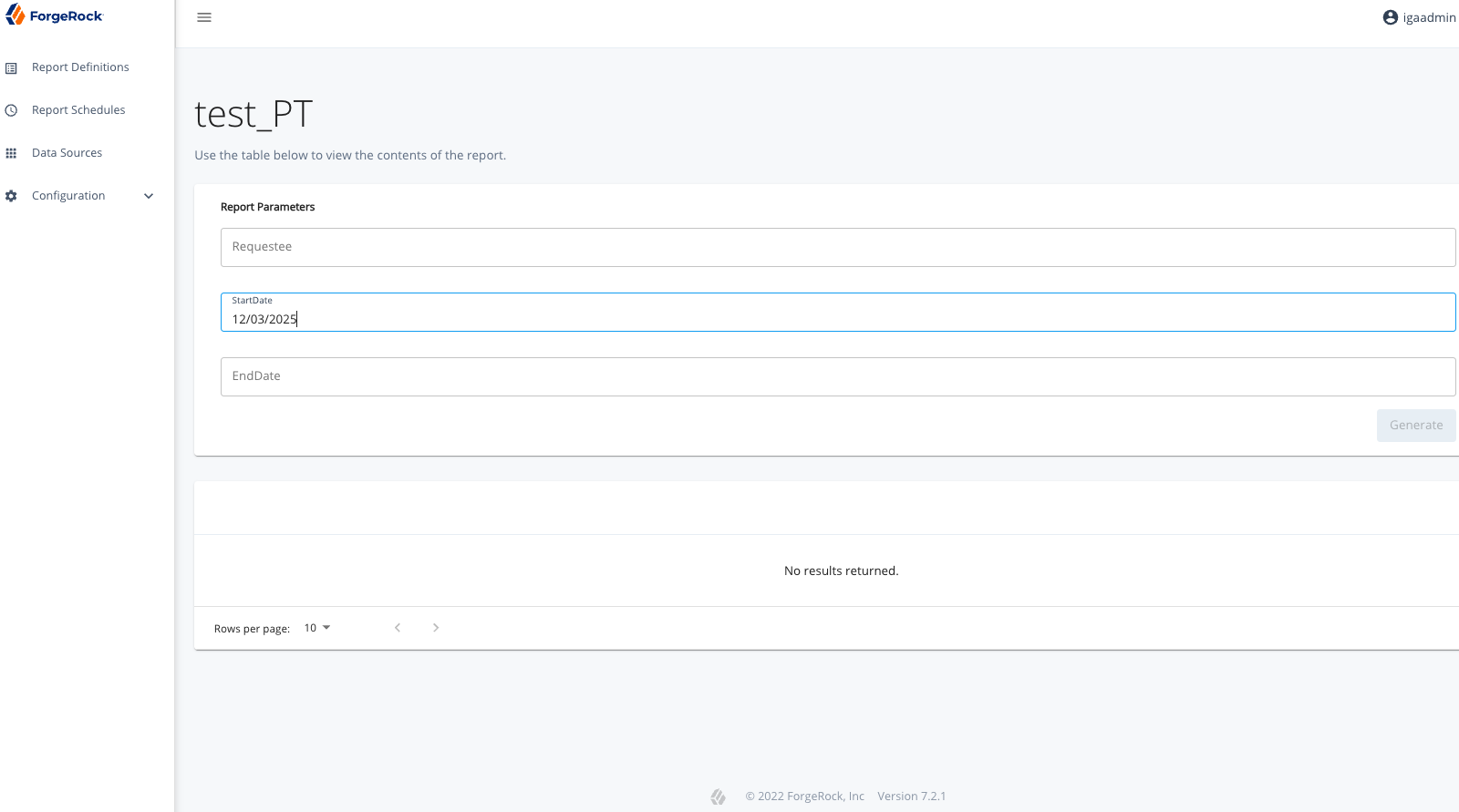The height and width of the screenshot is (812, 1459).
Task: Click the © 2022 ForgeRock, Inc text
Action: pos(804,797)
